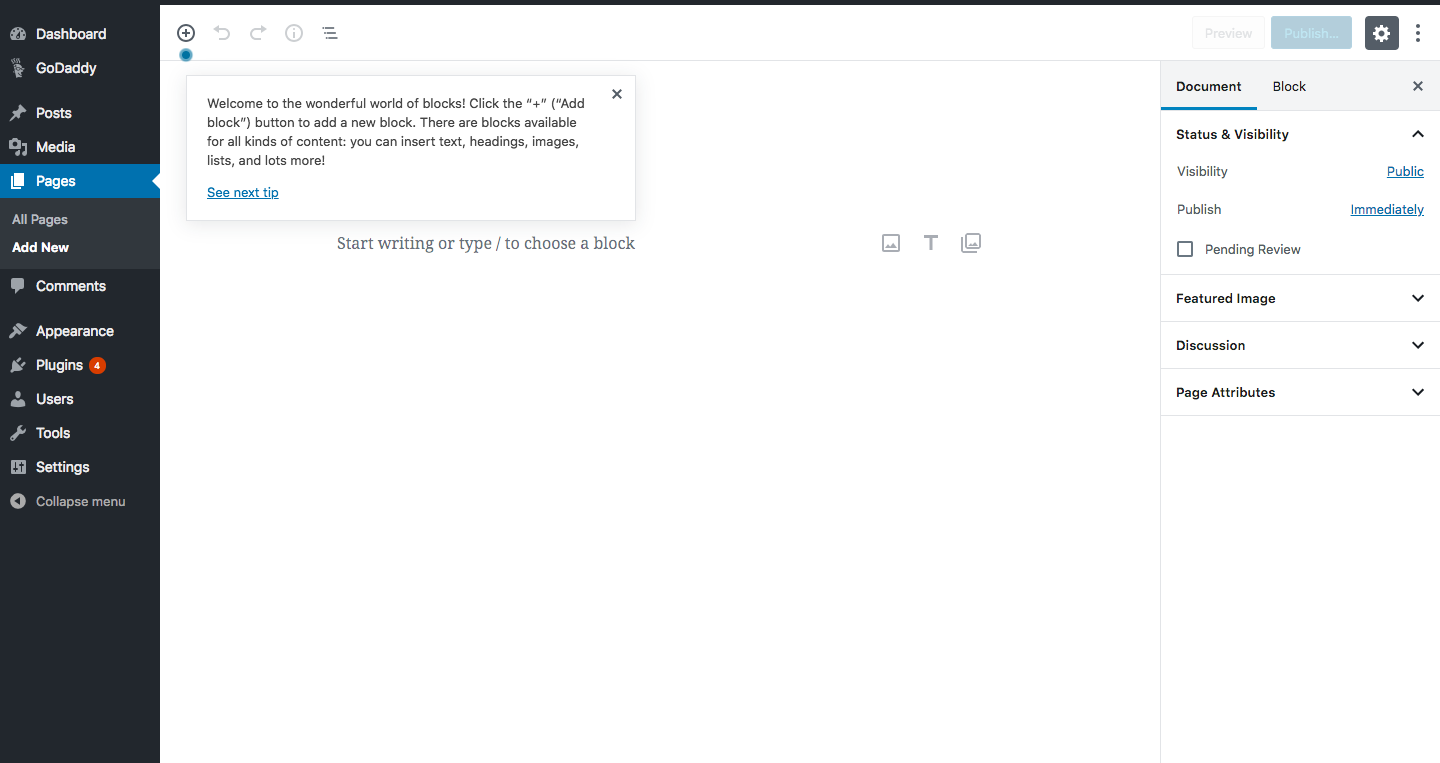Insert a Gallery block via shortcut icon
Image resolution: width=1440 pixels, height=763 pixels.
971,243
